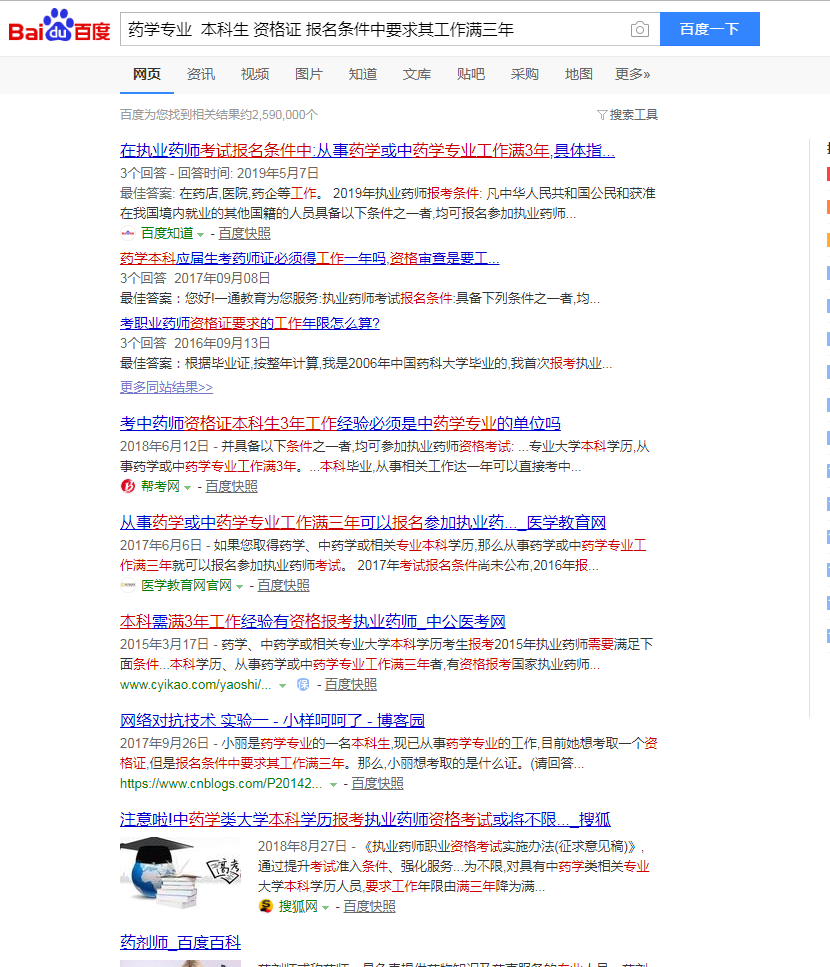This screenshot has height=967, width=830.
Task: Click the 搜狐网 favicon
Action: [265, 906]
